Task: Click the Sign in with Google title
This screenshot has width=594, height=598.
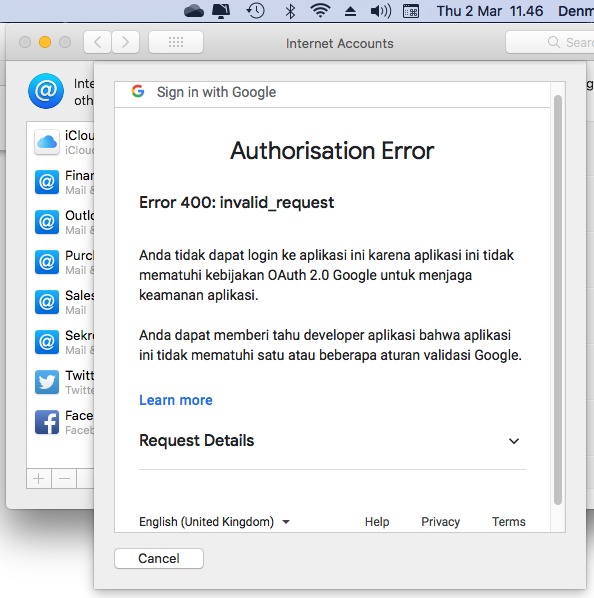Action: [216, 92]
